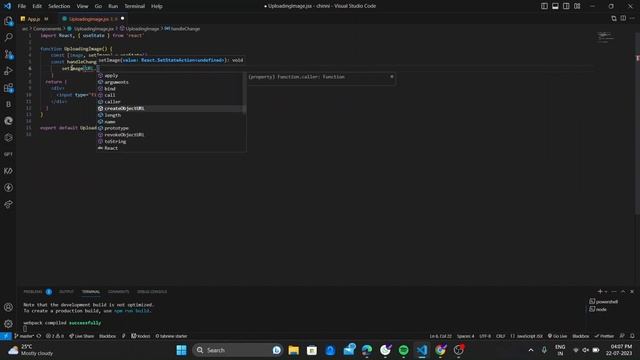Open the Extensions view

tap(8, 88)
